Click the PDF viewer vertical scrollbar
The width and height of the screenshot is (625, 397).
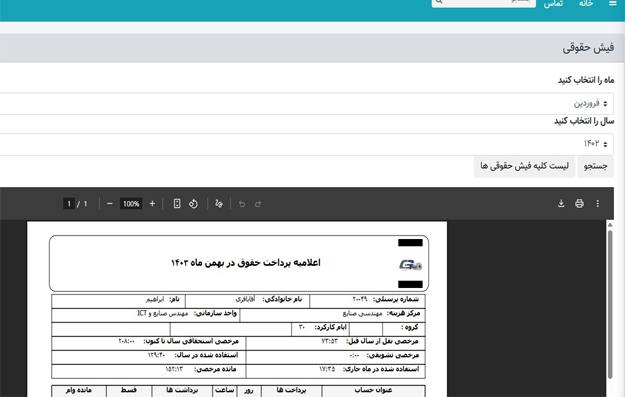(x=610, y=305)
